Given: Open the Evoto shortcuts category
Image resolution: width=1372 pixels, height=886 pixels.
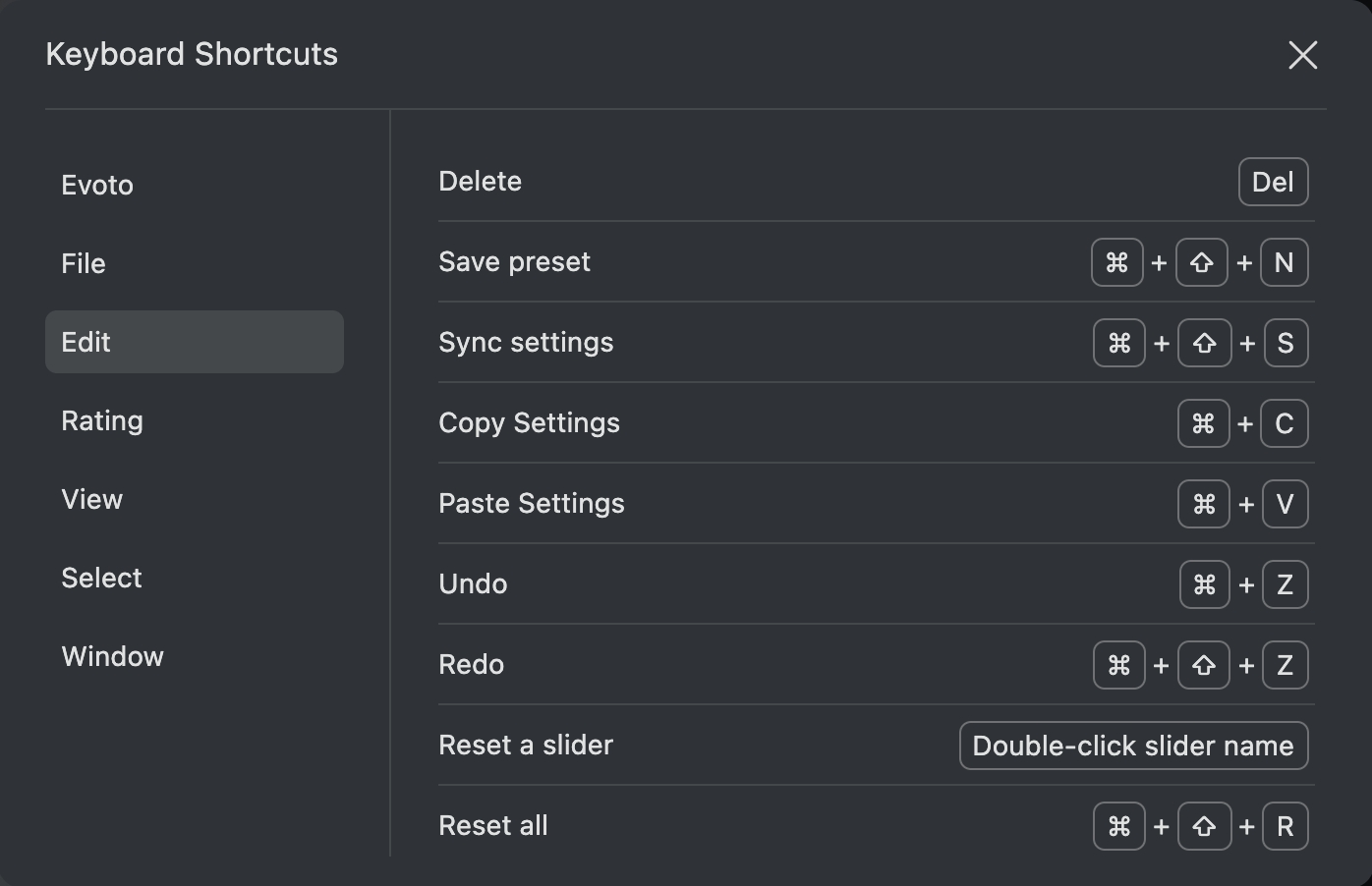Looking at the screenshot, I should tap(97, 185).
